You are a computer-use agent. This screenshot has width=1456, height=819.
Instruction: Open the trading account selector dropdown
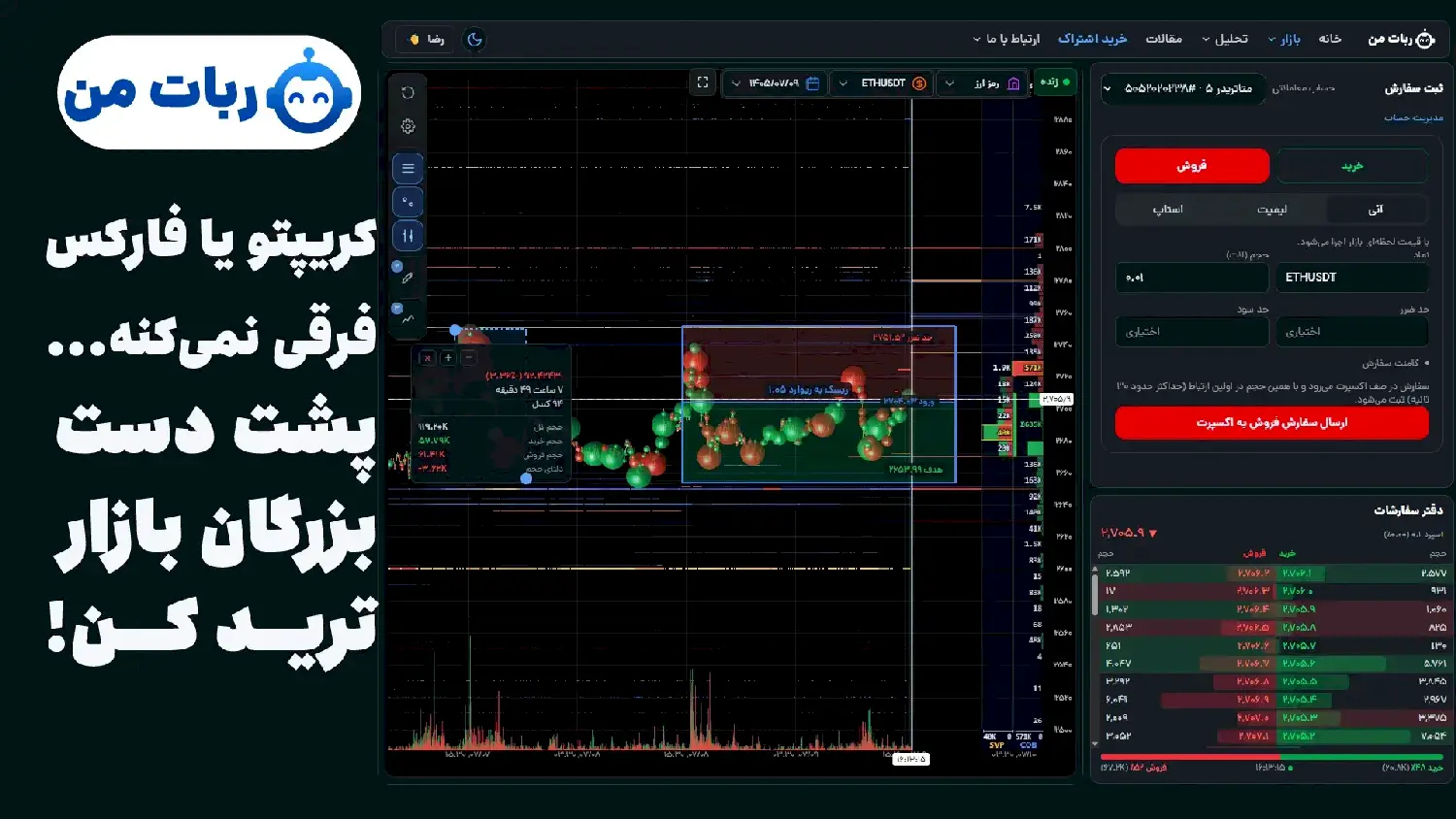coord(1184,88)
